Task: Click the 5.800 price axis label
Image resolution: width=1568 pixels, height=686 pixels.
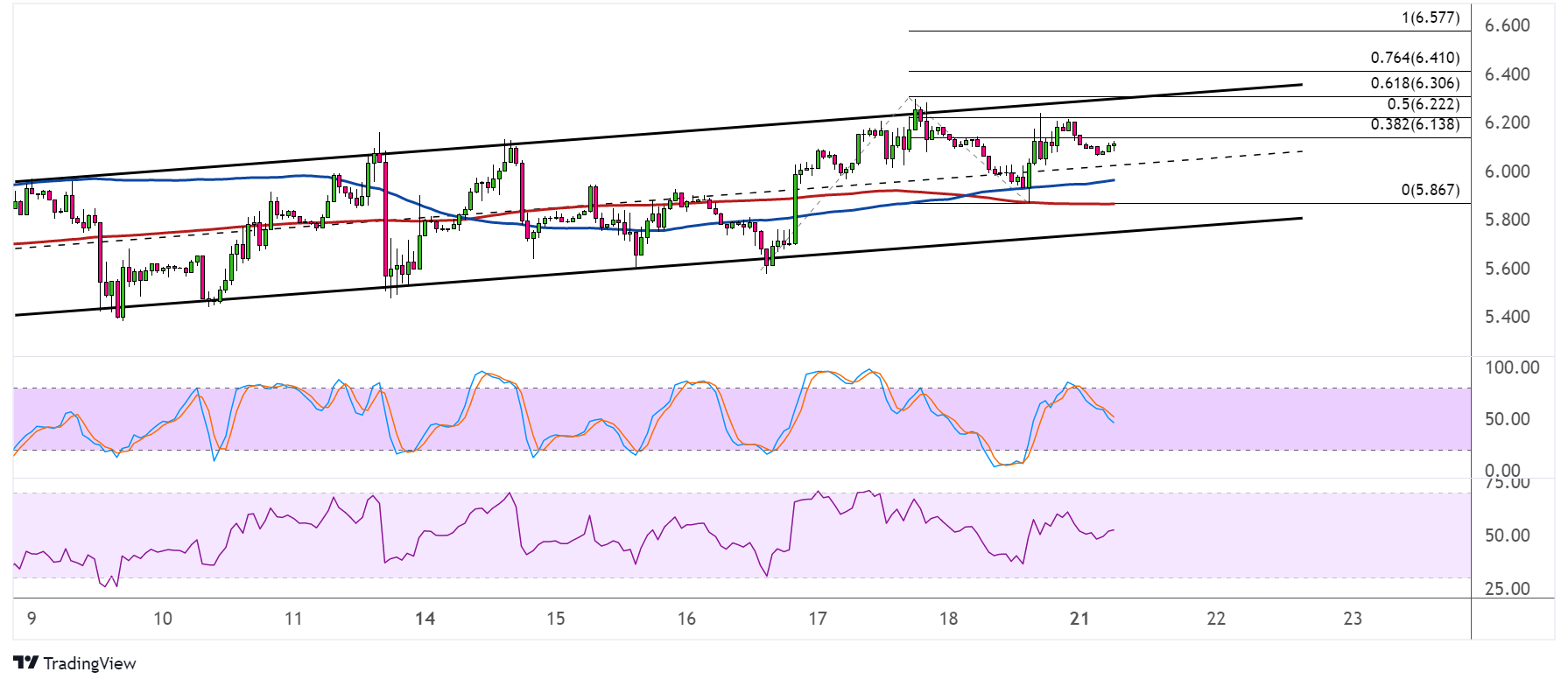Action: [1508, 220]
